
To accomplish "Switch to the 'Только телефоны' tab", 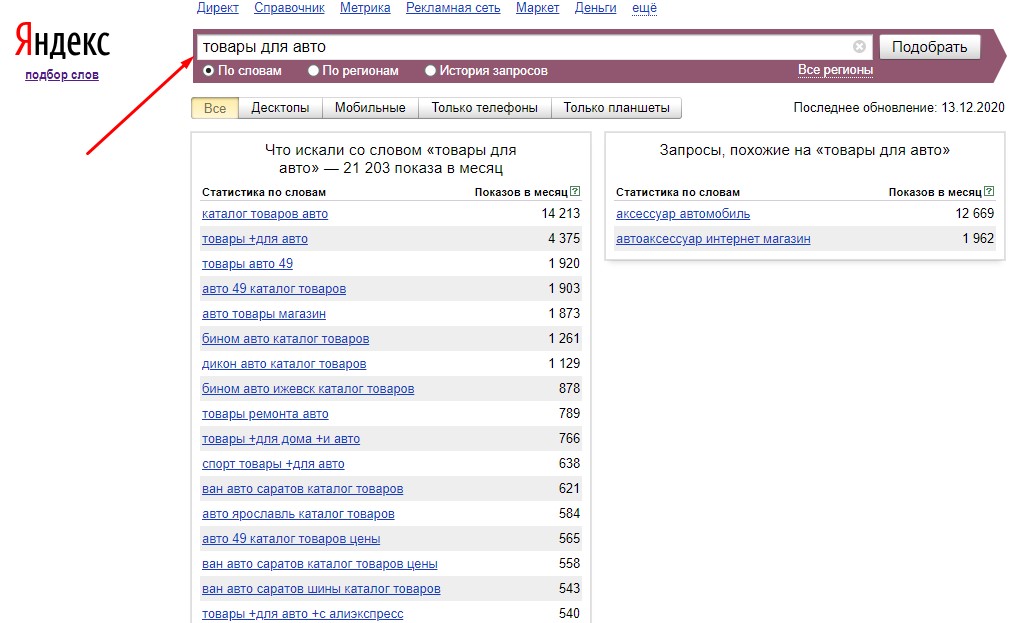I will (x=484, y=108).
